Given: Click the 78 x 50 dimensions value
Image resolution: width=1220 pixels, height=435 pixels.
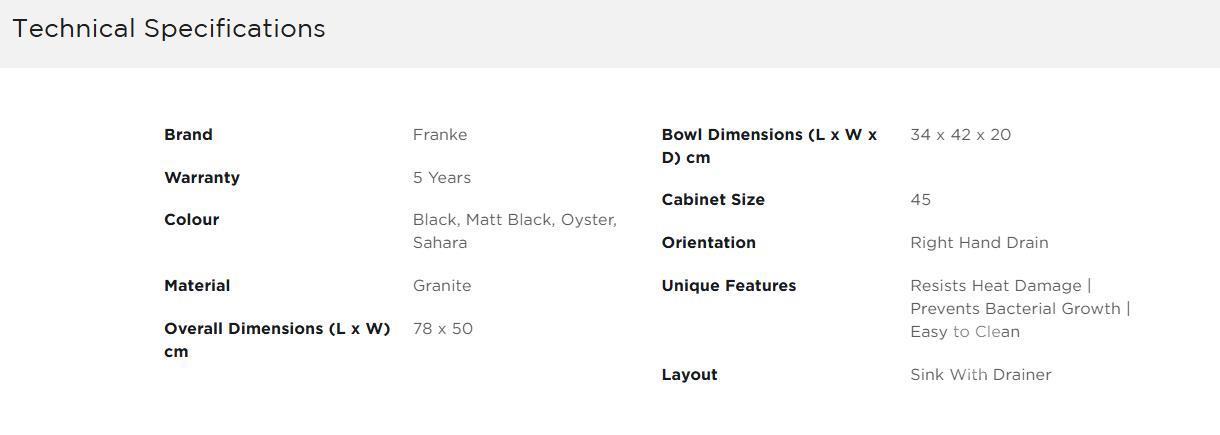Looking at the screenshot, I should [443, 329].
